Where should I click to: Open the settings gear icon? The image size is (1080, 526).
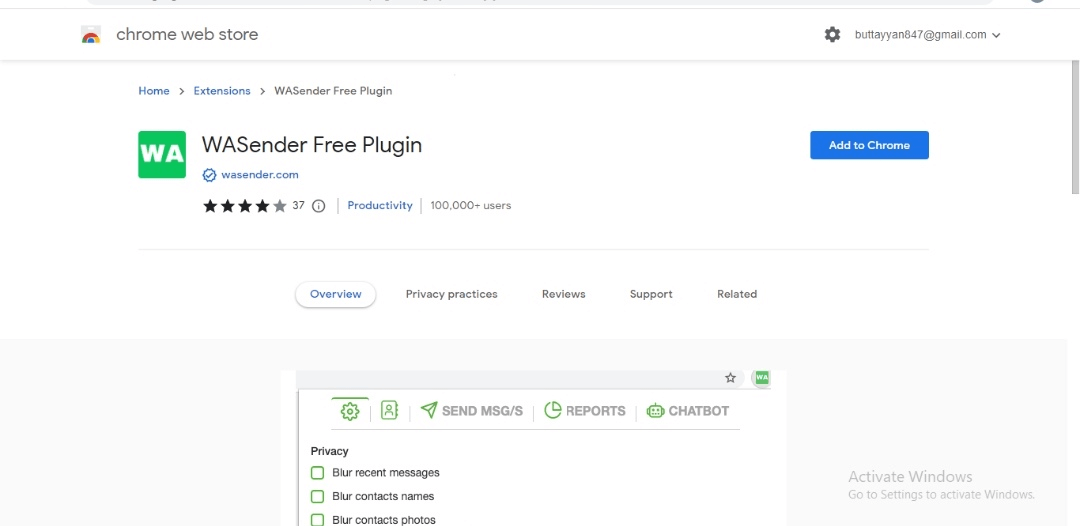coord(832,34)
